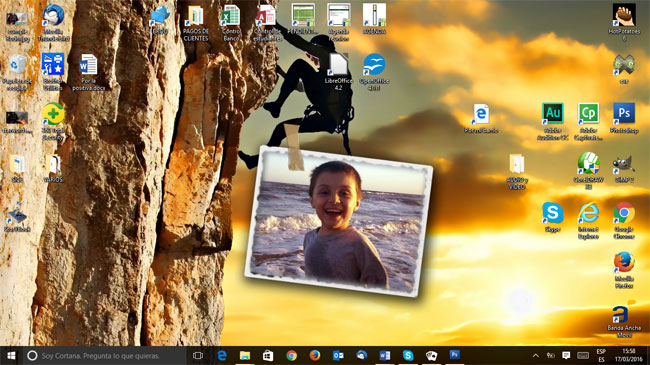Select the Skype desktop shortcut
This screenshot has height=365, width=650.
pos(553,217)
